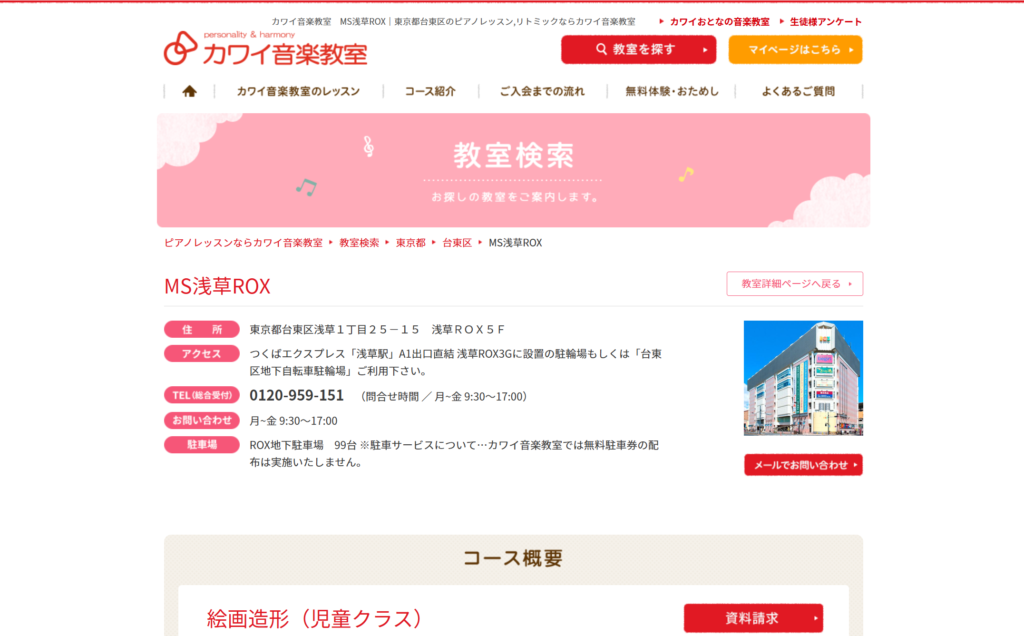Click the 駐車場 label badge

[x=202, y=445]
